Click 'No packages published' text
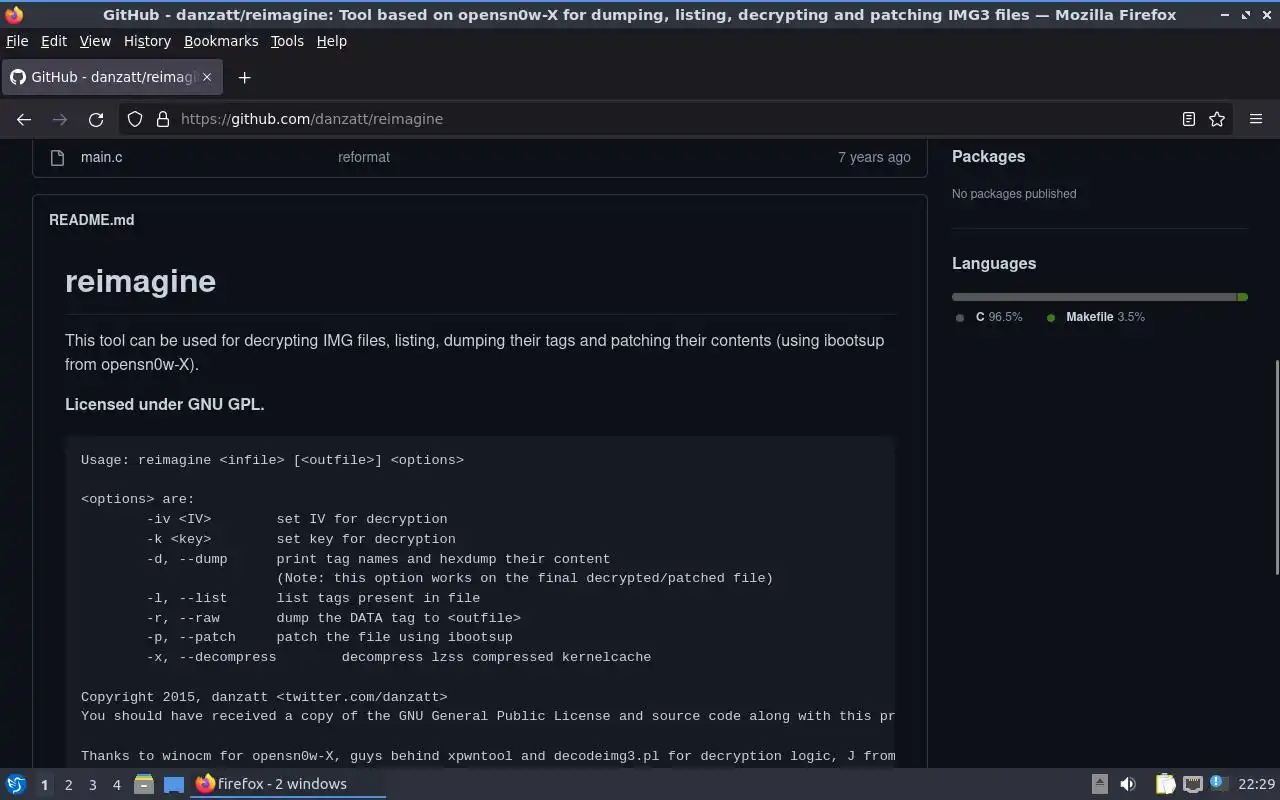The width and height of the screenshot is (1280, 800). pyautogui.click(x=1014, y=194)
